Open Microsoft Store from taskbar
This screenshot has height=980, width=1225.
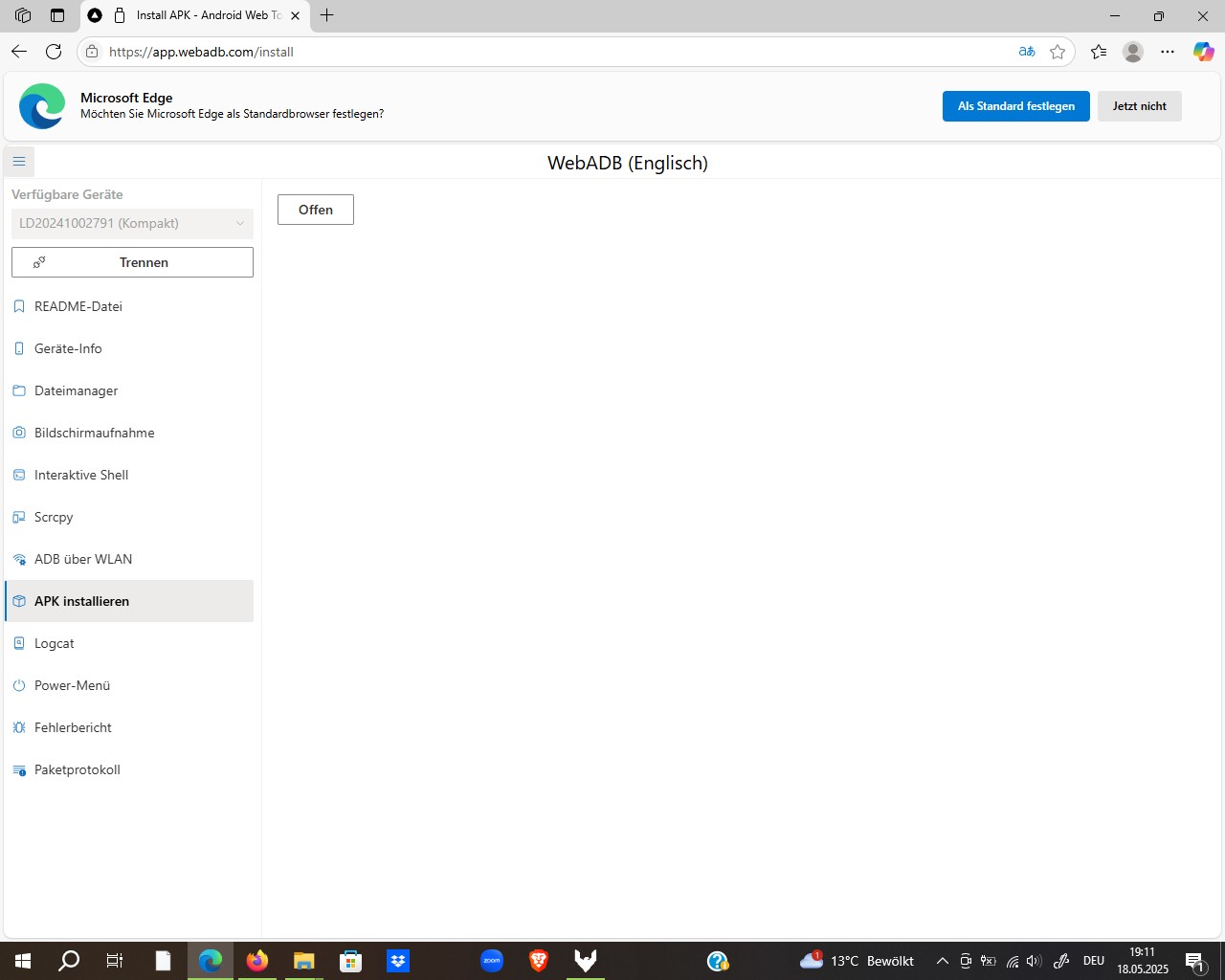click(x=351, y=961)
